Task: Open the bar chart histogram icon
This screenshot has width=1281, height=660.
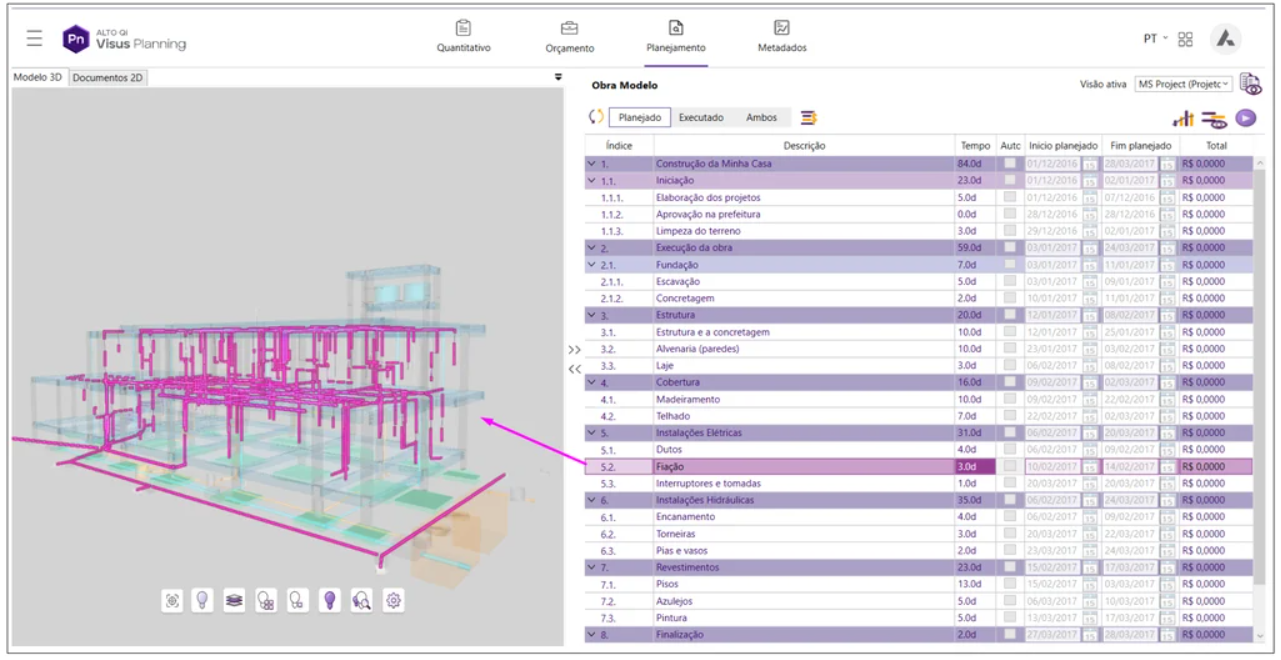Action: 1184,118
